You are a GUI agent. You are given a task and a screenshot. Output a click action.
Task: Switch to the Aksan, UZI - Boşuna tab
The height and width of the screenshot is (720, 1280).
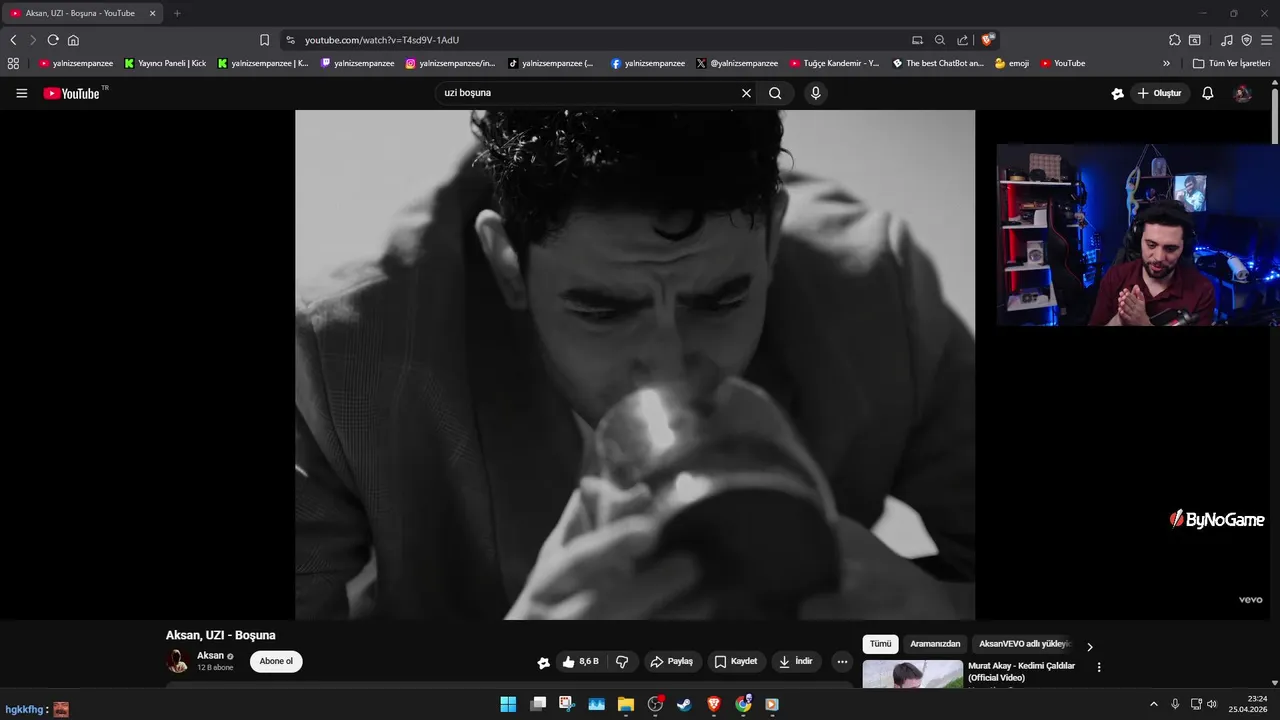[80, 13]
